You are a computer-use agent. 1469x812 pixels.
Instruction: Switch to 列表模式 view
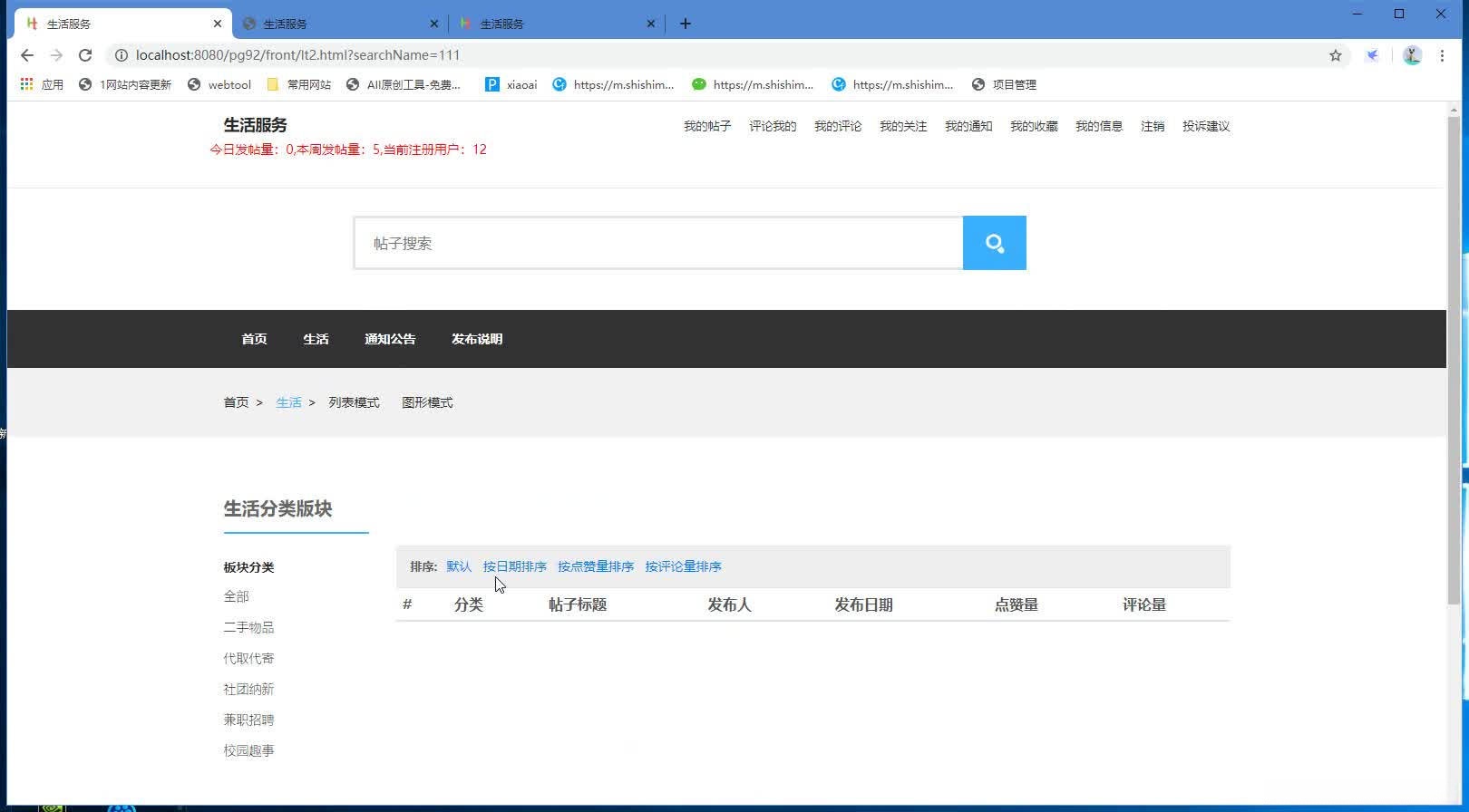[354, 402]
